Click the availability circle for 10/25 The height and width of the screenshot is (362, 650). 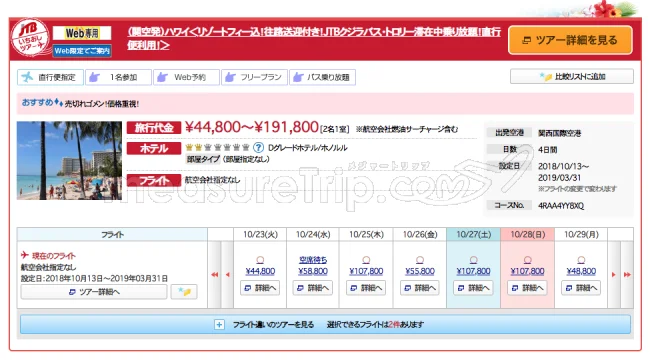[x=366, y=260]
